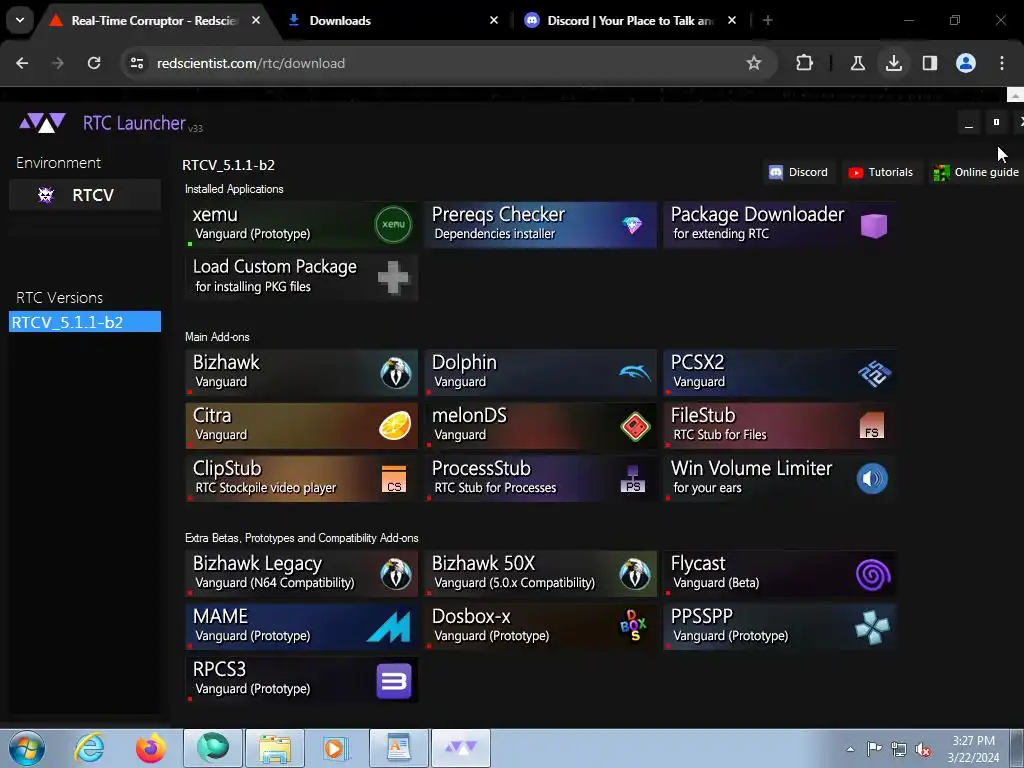
Task: Click the melonDS red icon
Action: [635, 427]
